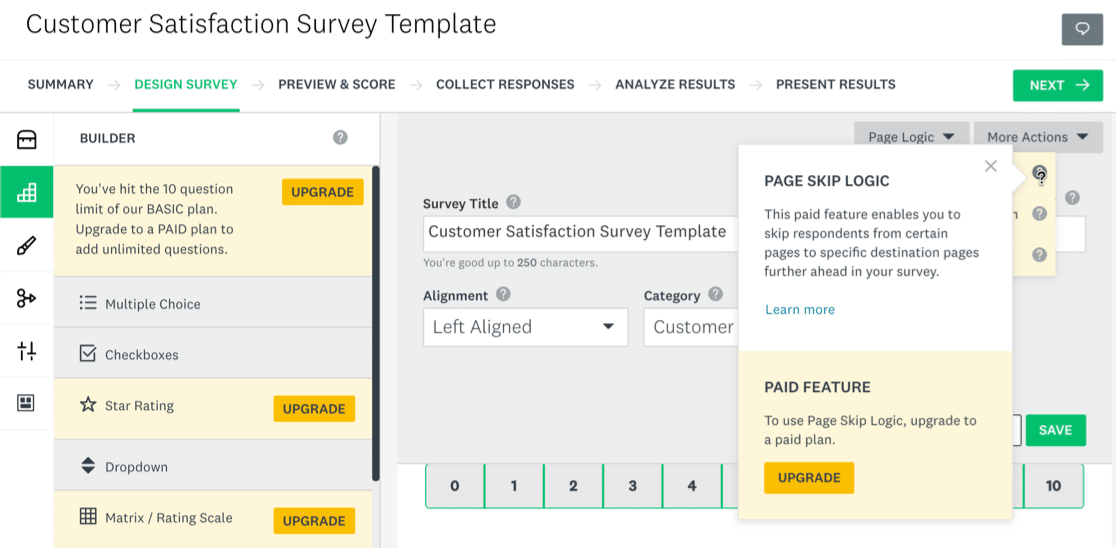Screen dimensions: 1116x548
Task: Open the Page Logic dropdown
Action: (912, 137)
